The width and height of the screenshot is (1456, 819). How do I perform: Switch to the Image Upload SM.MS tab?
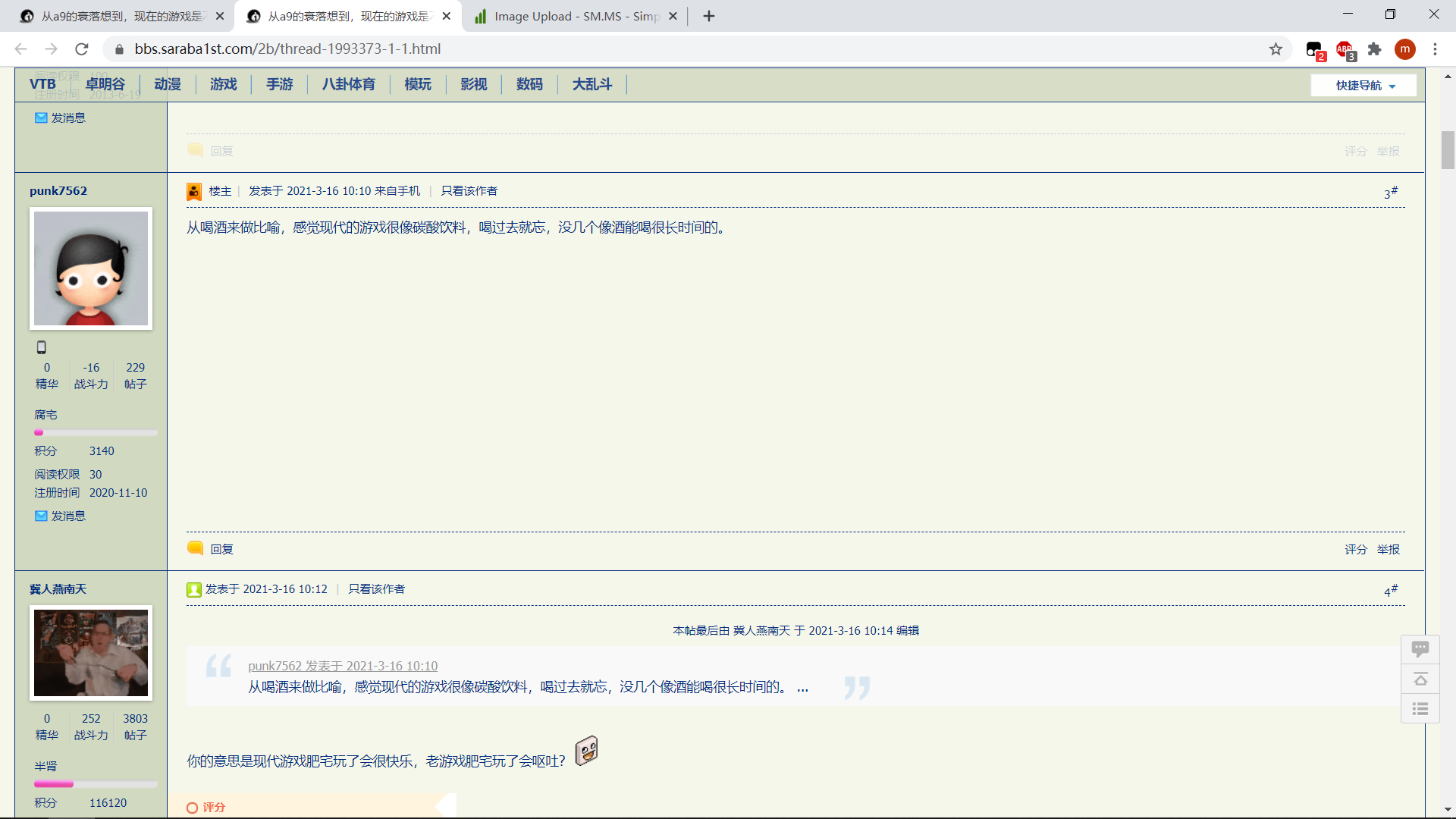point(575,16)
